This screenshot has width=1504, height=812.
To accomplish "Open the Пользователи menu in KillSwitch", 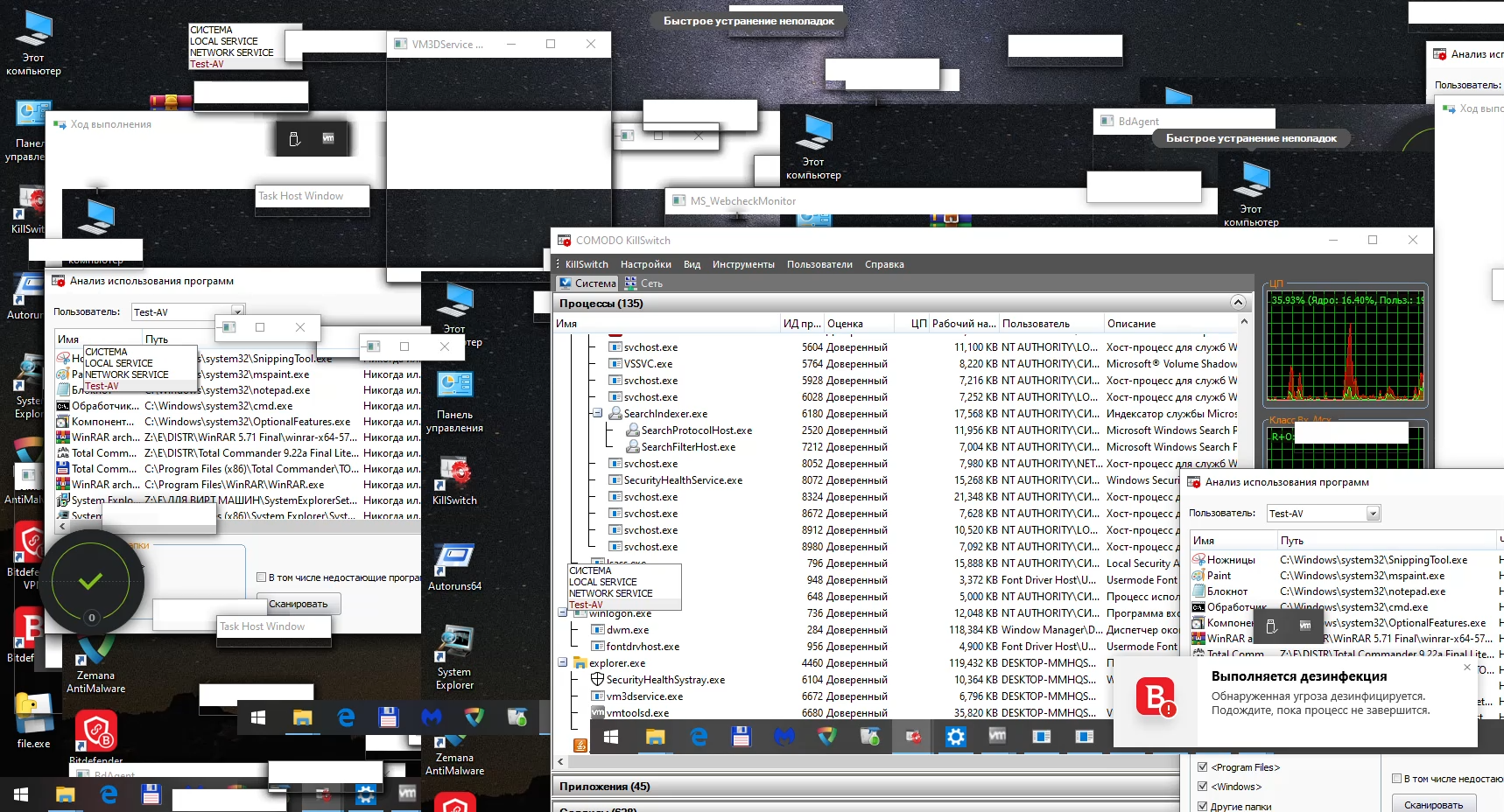I will click(x=819, y=264).
